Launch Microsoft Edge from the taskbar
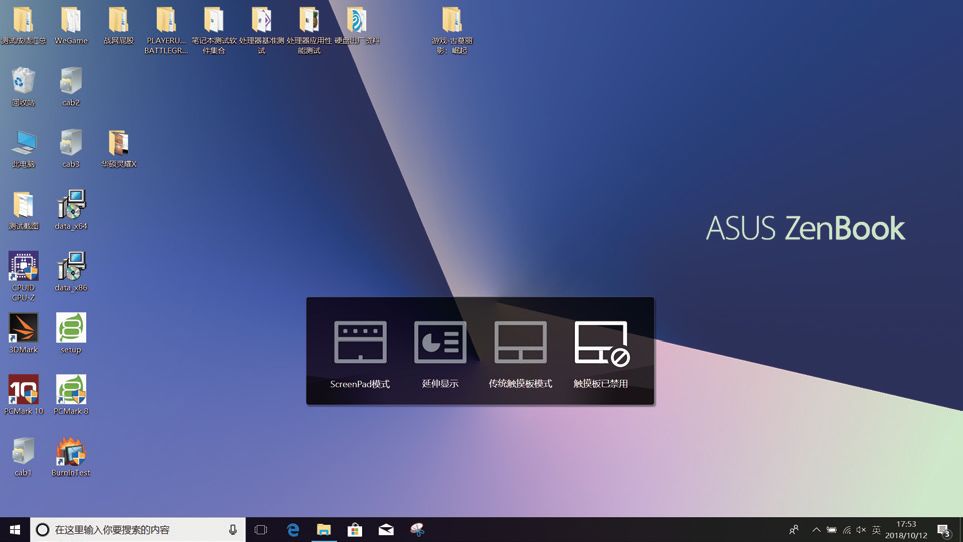Image resolution: width=963 pixels, height=542 pixels. 292,530
